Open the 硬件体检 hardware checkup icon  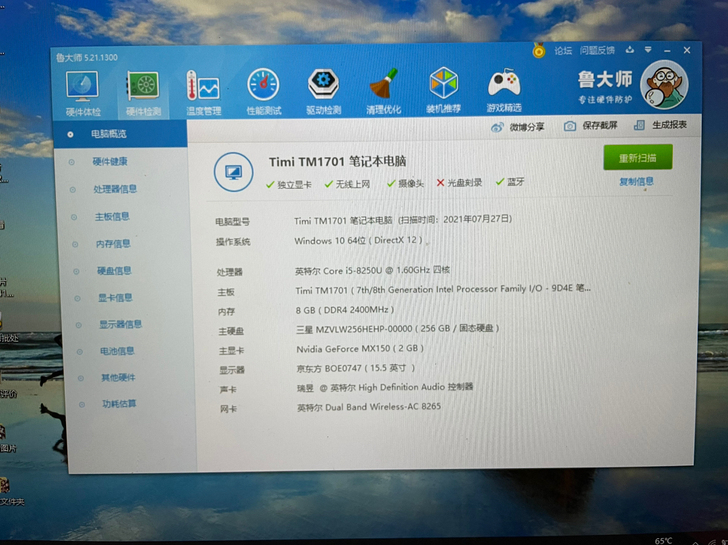point(83,93)
